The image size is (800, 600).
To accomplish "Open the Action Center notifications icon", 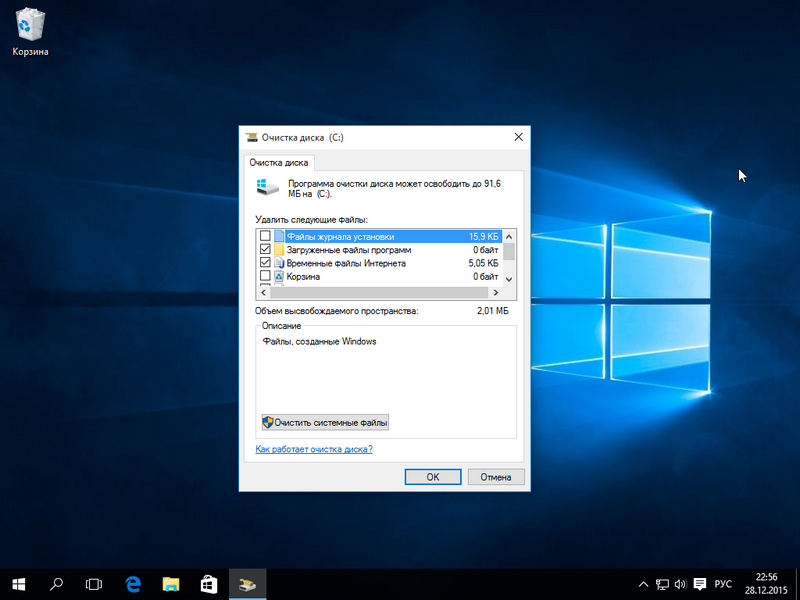I will [x=699, y=583].
